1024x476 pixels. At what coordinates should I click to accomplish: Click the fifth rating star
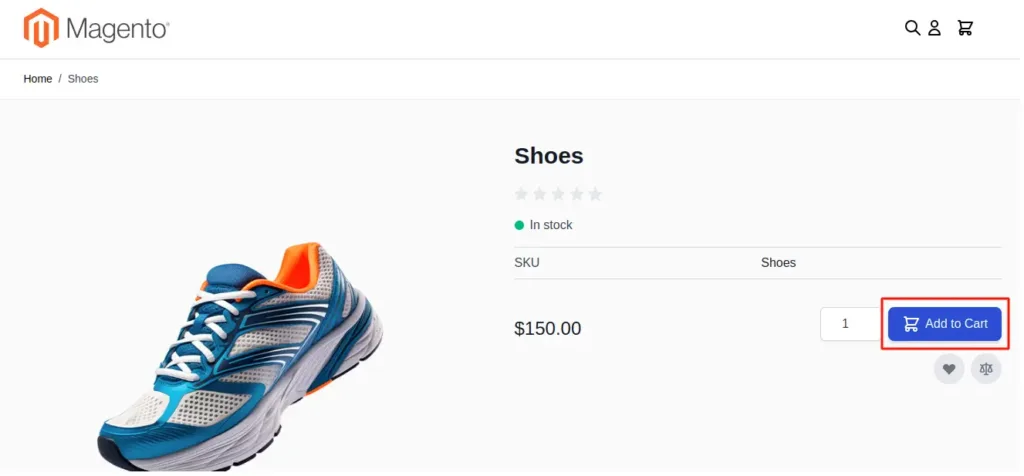point(595,194)
